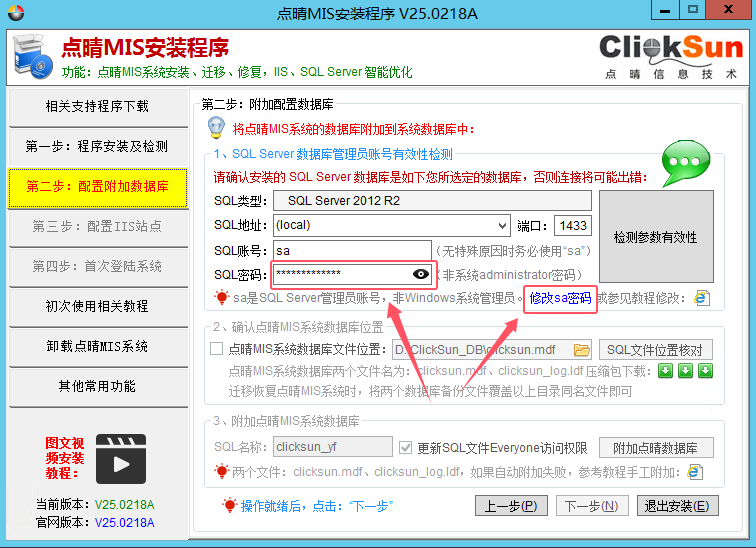Image resolution: width=756 pixels, height=548 pixels.
Task: Show the SQL password with the eye icon
Action: point(420,274)
